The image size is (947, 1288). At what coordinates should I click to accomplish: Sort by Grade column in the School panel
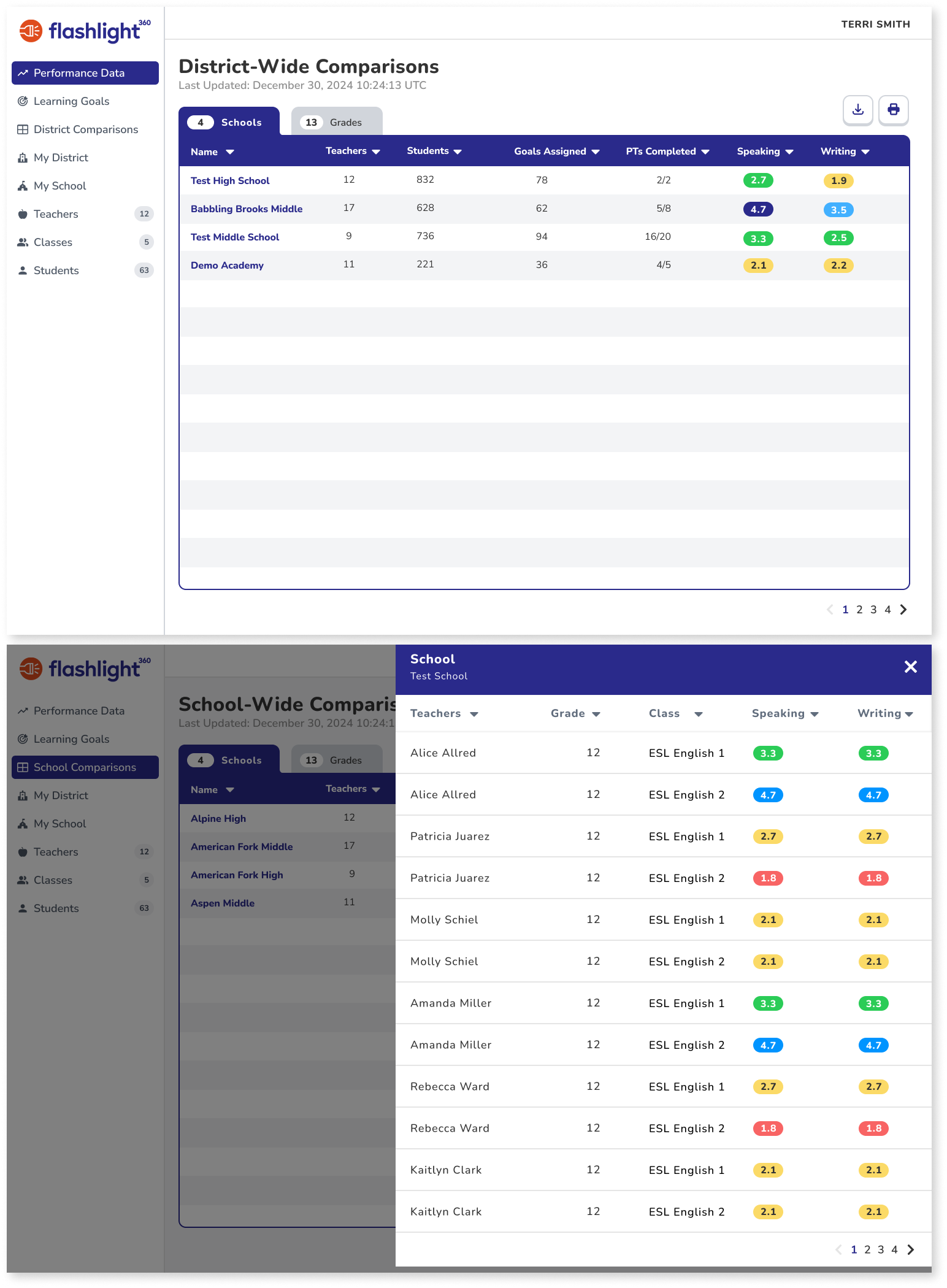click(575, 713)
